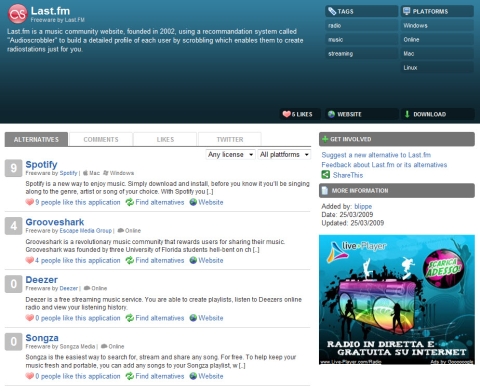
Task: Click the heart icon in Grooveshark row
Action: 30,260
